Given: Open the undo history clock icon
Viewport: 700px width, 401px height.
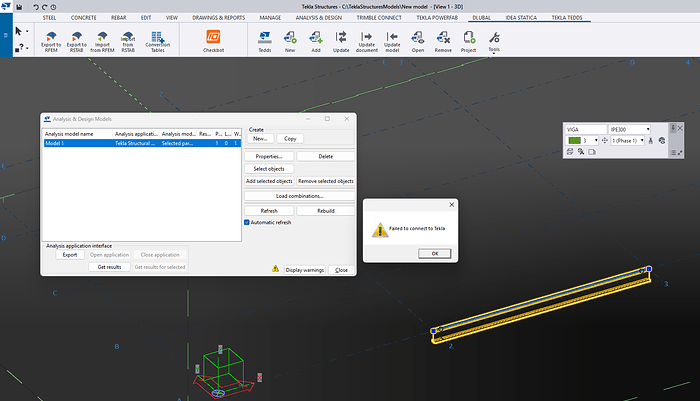Looking at the screenshot, I should [53, 7].
